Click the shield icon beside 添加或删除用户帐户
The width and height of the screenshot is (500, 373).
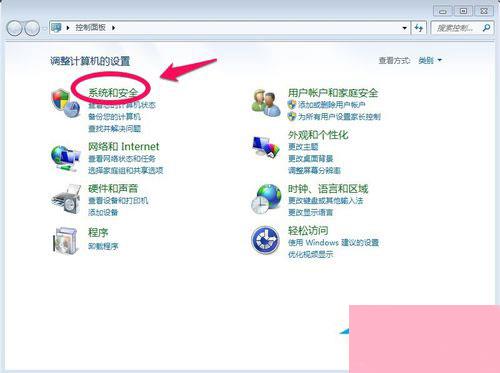(x=292, y=105)
